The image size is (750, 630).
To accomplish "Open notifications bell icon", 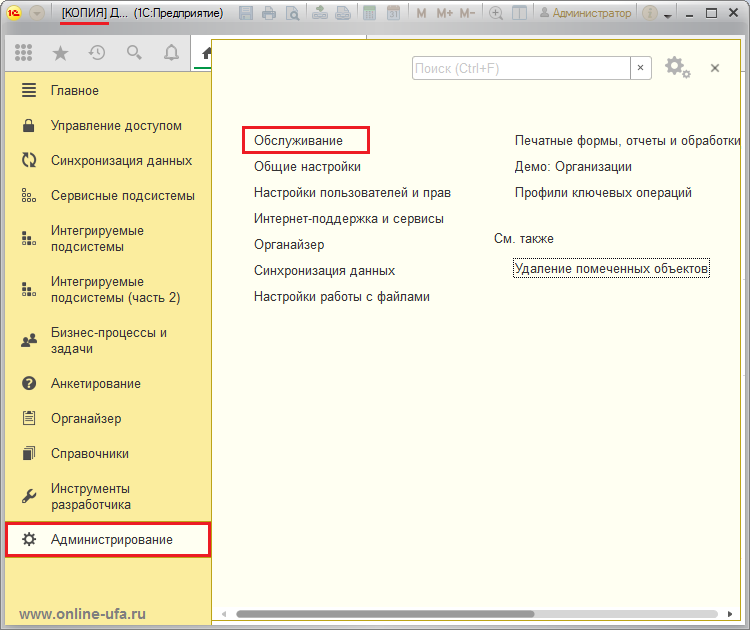I will [x=171, y=53].
